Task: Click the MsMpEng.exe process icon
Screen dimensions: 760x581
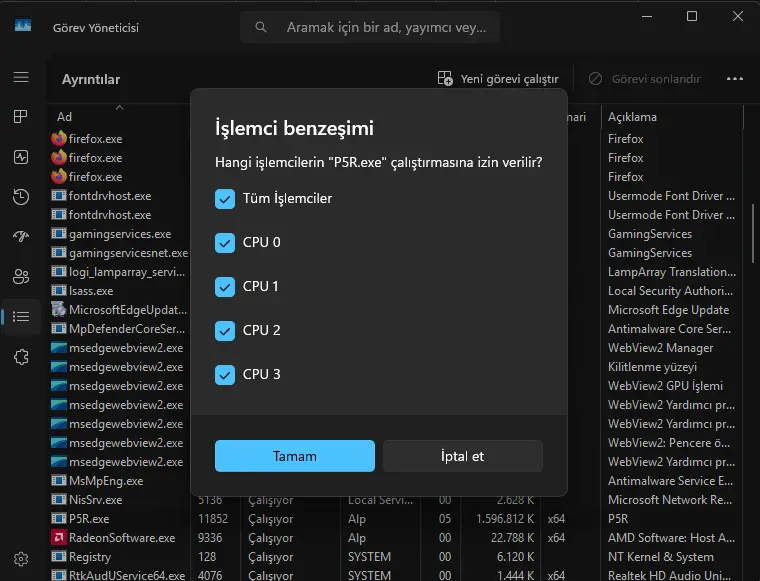Action: [59, 481]
